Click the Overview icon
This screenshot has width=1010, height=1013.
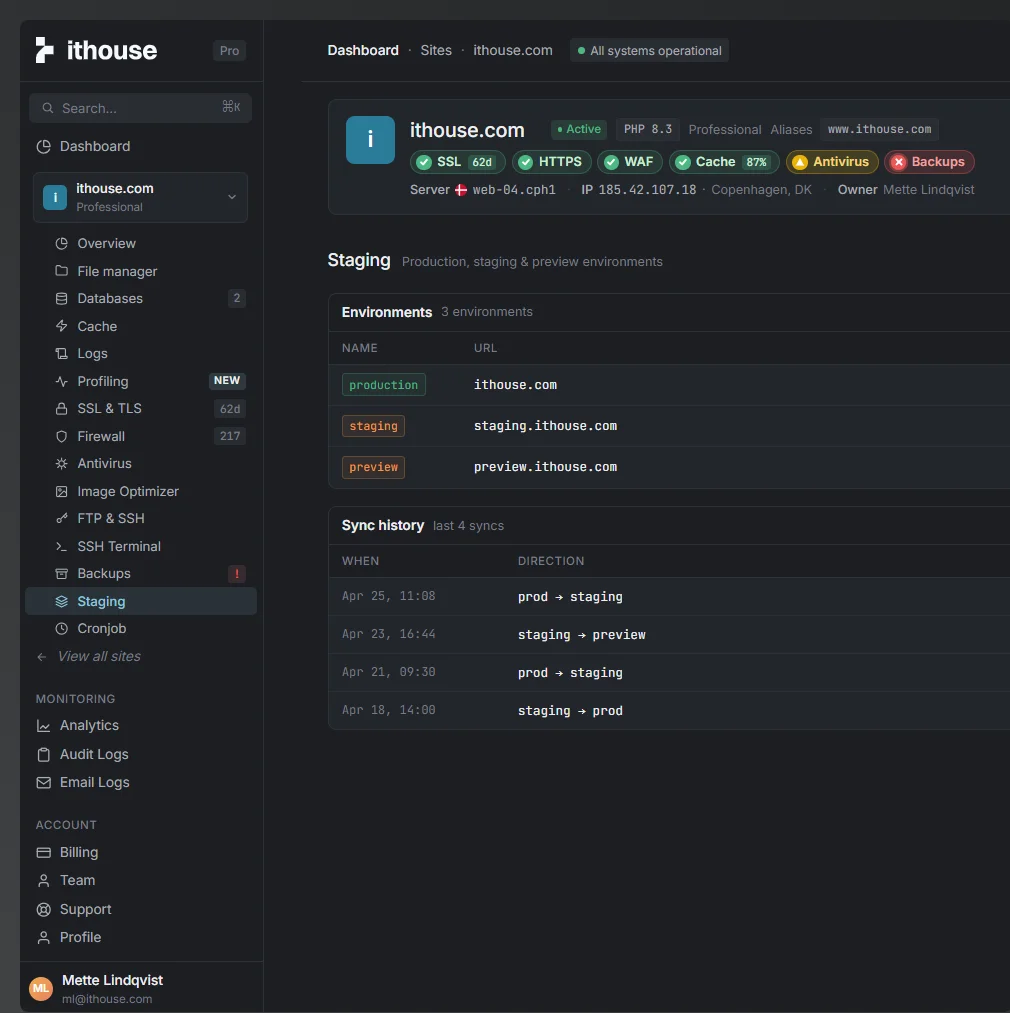coord(61,244)
